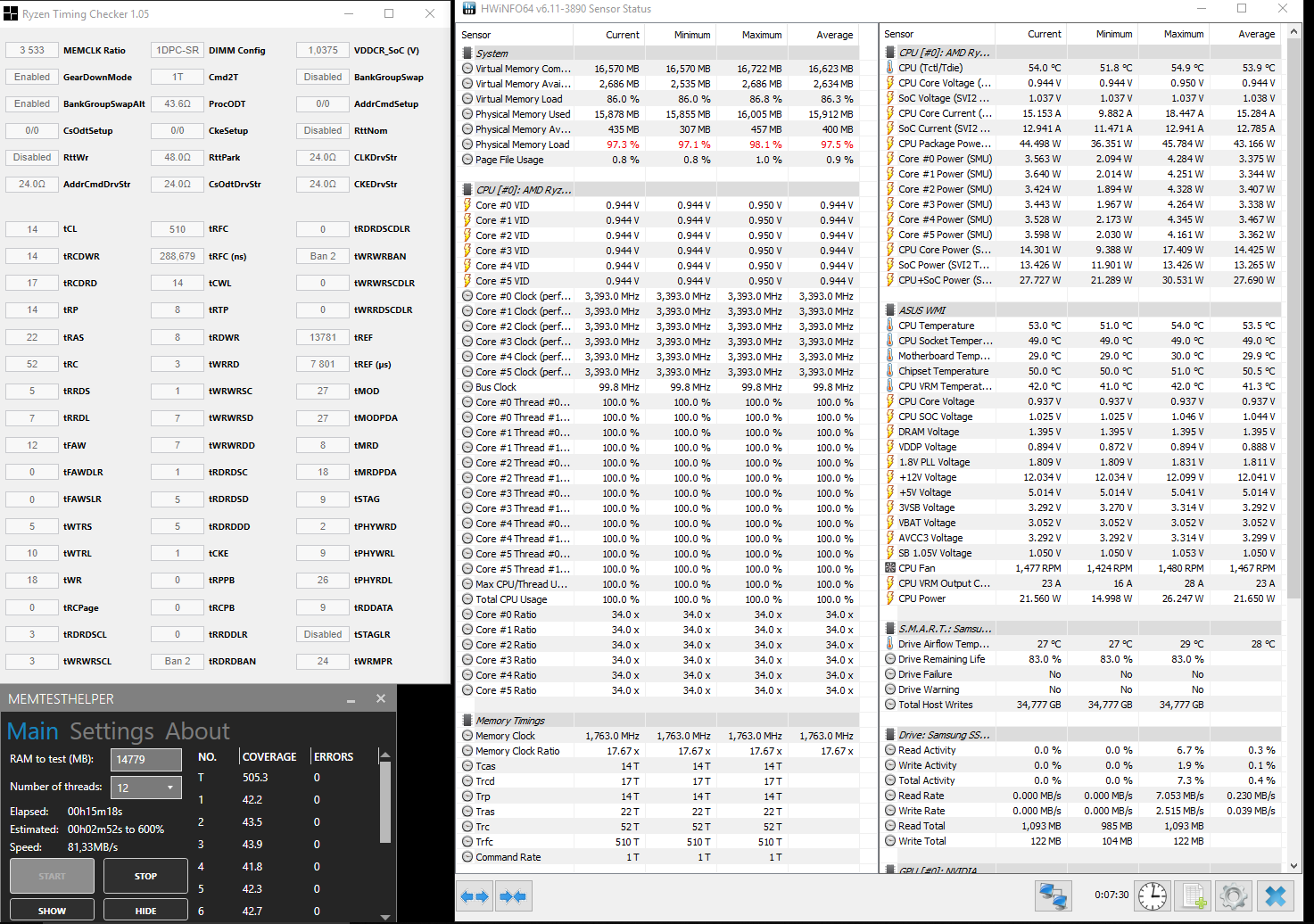Click the scroll down arrow in MemTestHelper results

point(385,917)
